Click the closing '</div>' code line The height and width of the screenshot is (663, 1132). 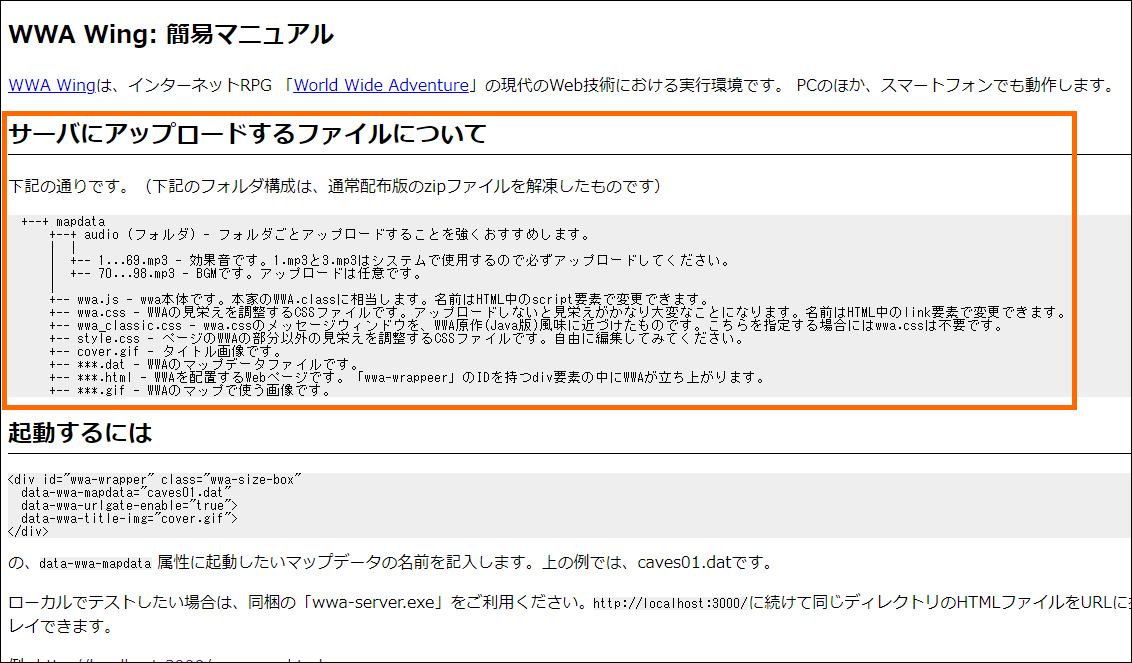point(28,532)
